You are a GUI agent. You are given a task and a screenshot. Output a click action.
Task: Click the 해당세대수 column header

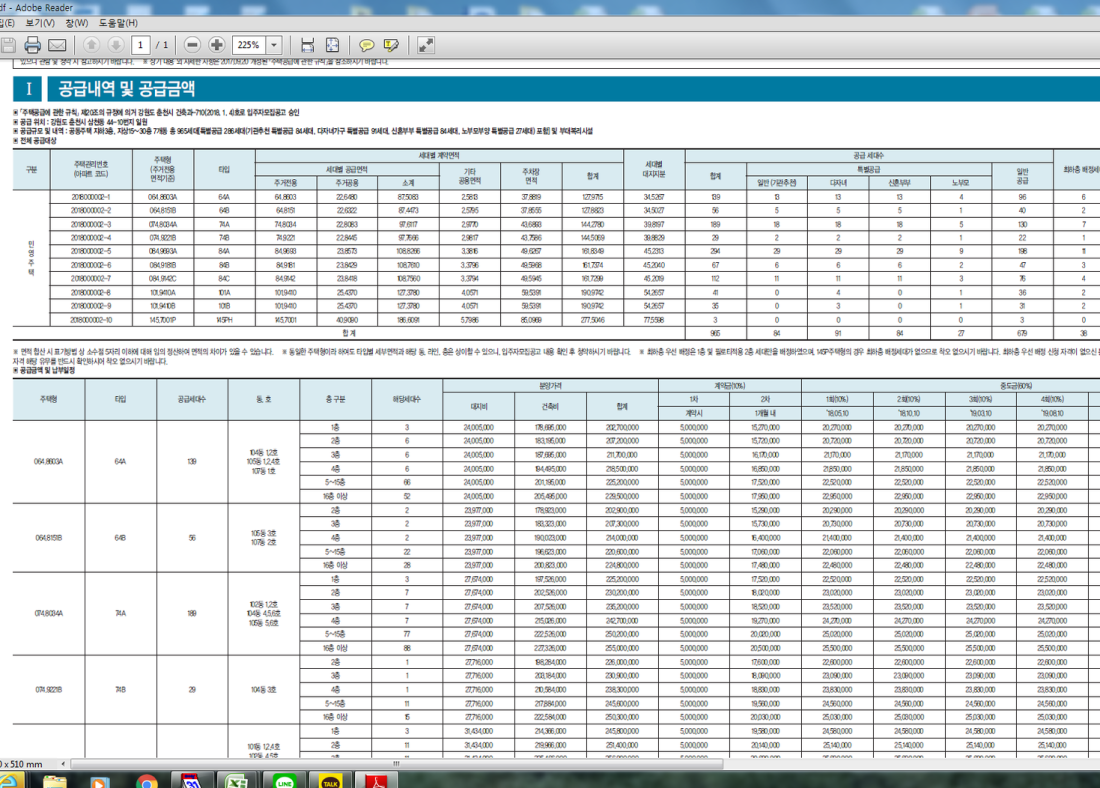click(x=407, y=399)
